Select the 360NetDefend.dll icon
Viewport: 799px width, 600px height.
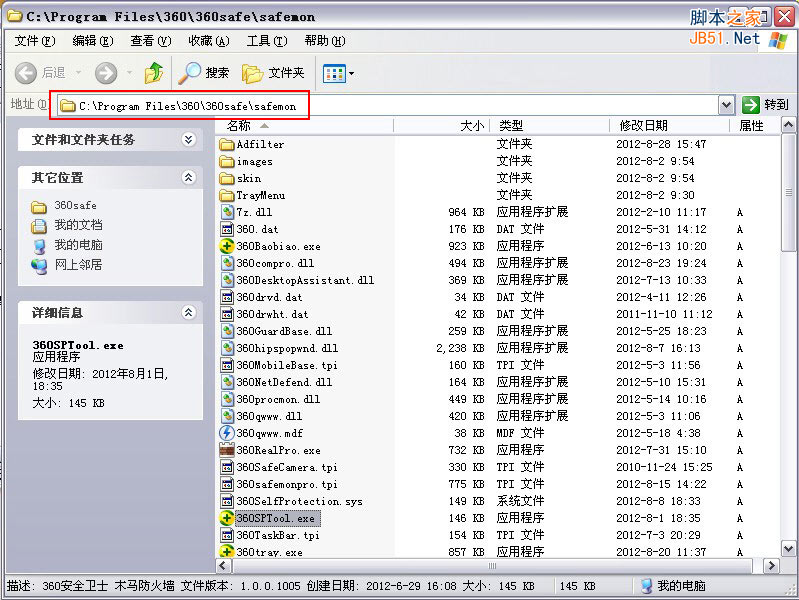click(227, 382)
